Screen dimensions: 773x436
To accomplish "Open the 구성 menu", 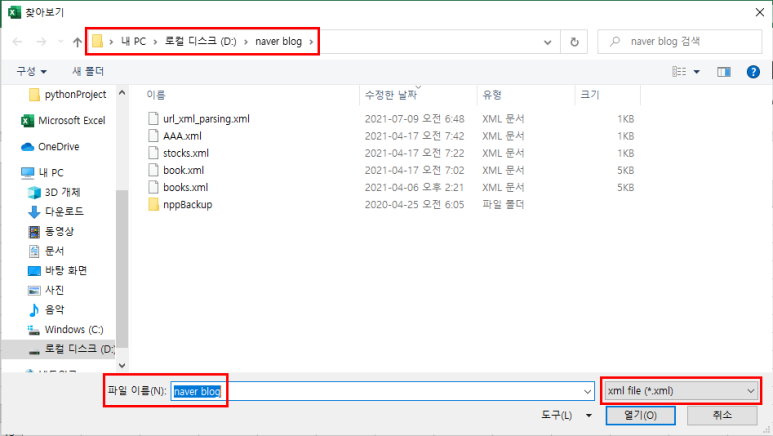I will (32, 72).
